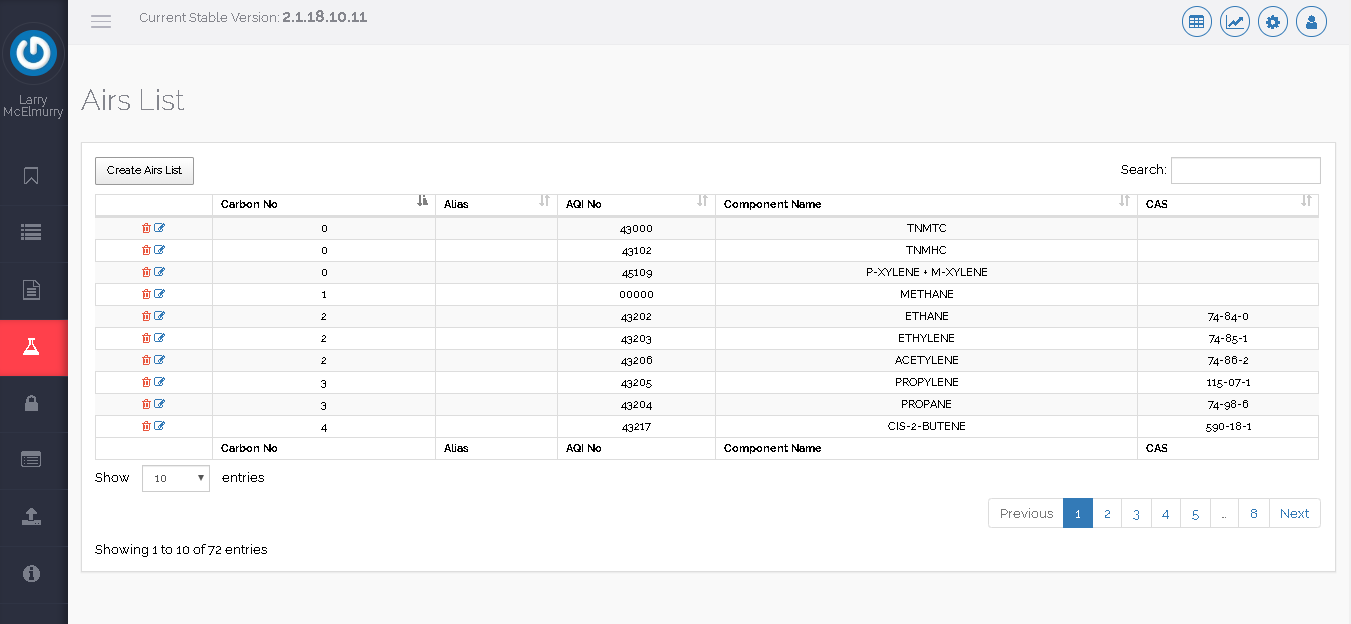Click the upload icon in sidebar
The width and height of the screenshot is (1351, 624).
pyautogui.click(x=32, y=516)
